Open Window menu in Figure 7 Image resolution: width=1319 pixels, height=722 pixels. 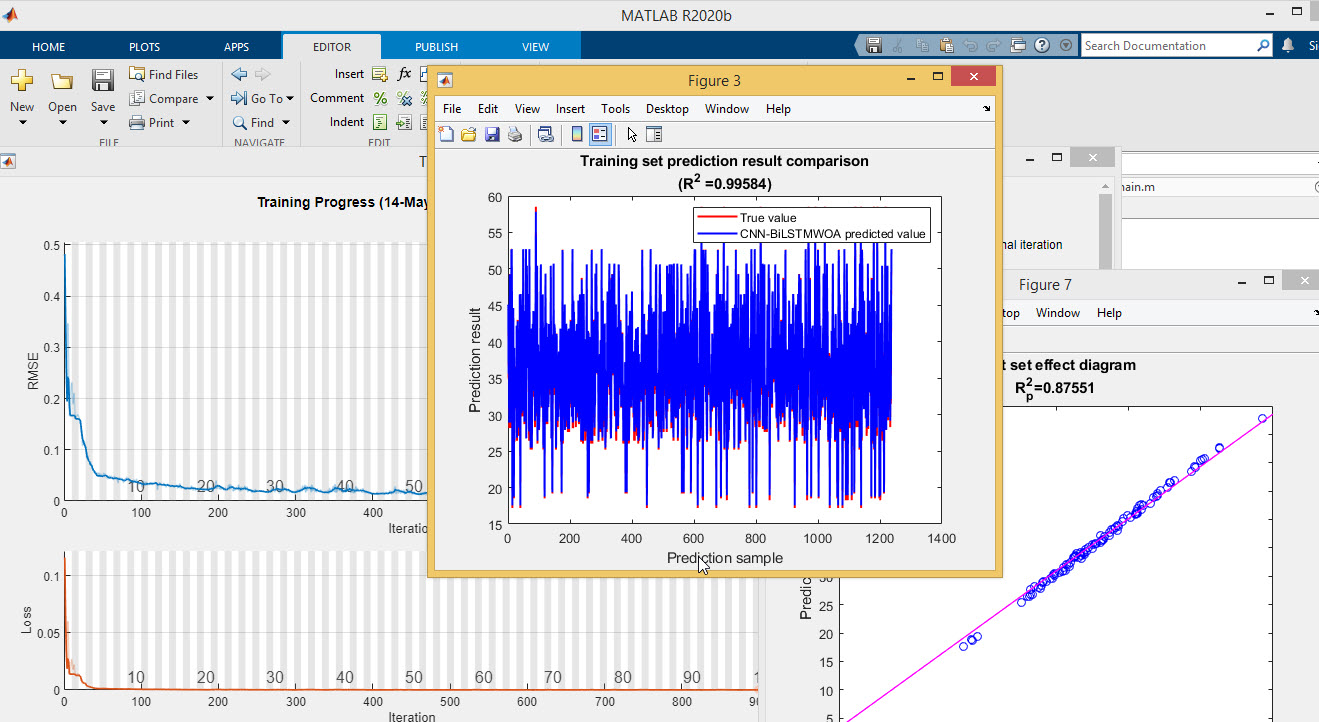(1058, 313)
